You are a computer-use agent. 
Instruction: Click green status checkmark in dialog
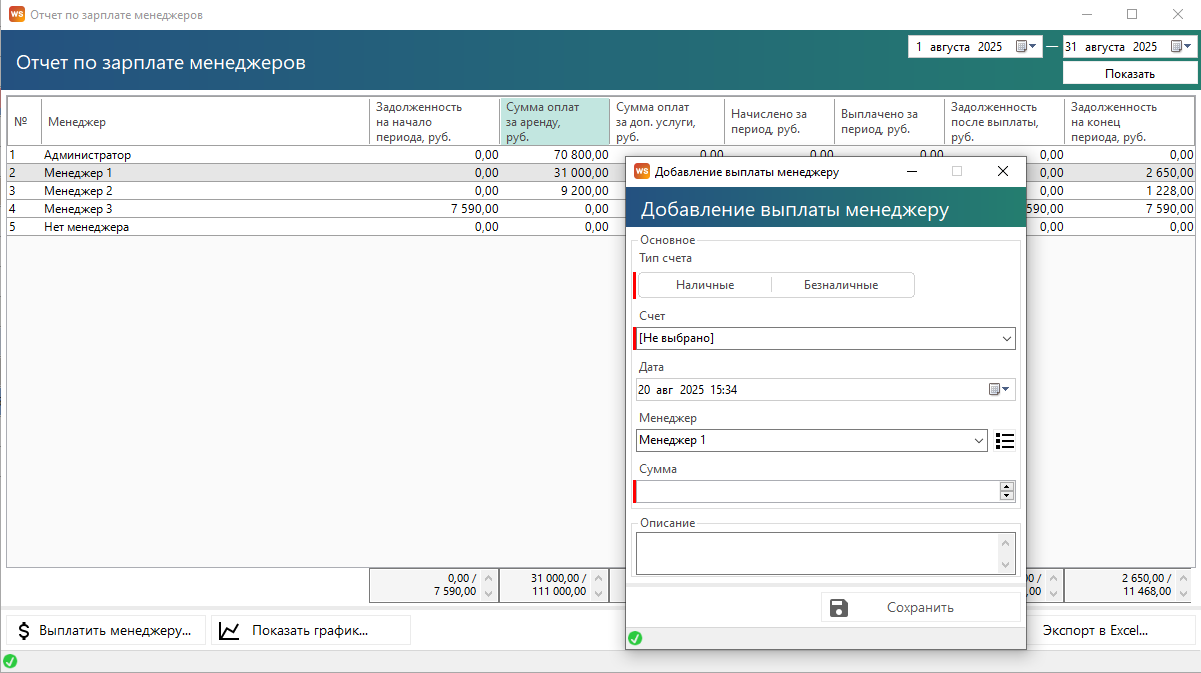point(635,639)
